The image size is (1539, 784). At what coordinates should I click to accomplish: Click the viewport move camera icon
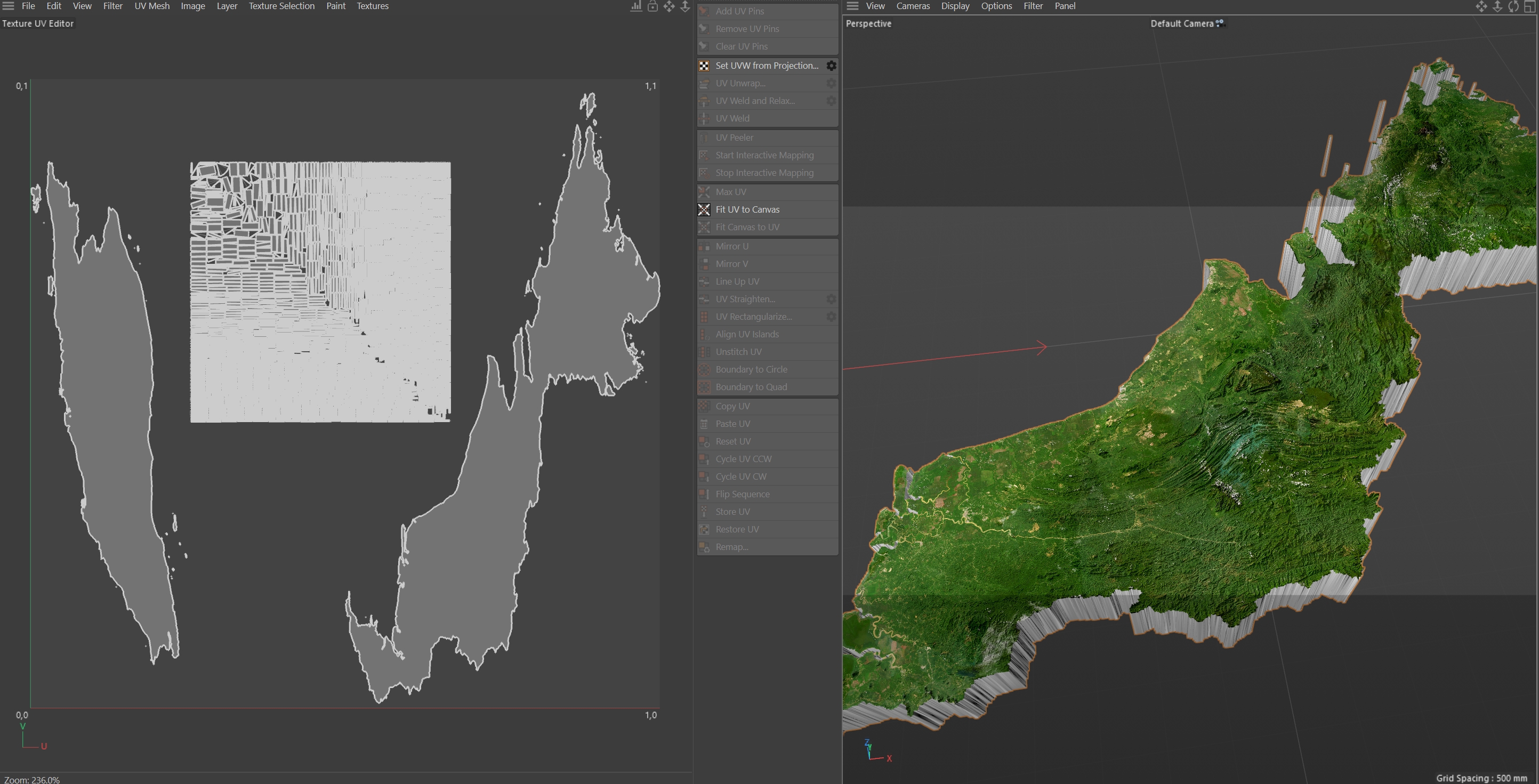tap(1481, 6)
